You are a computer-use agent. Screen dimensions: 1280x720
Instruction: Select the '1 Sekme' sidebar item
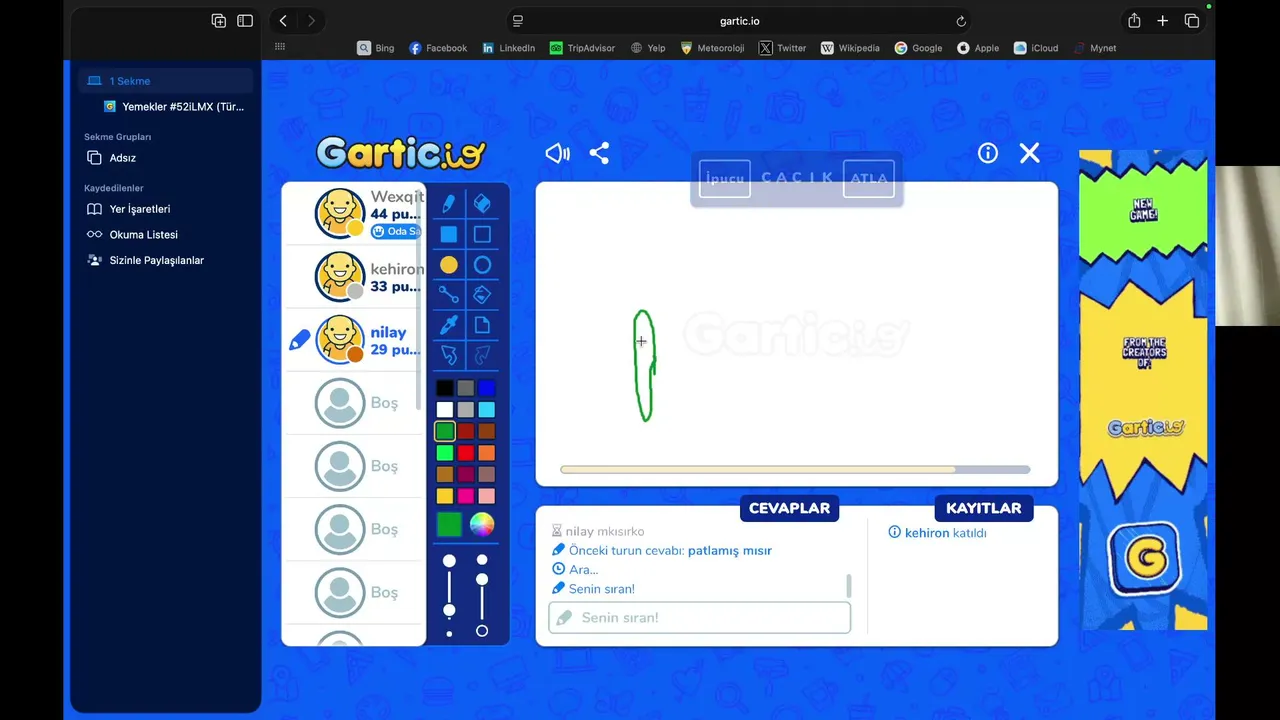(x=166, y=81)
